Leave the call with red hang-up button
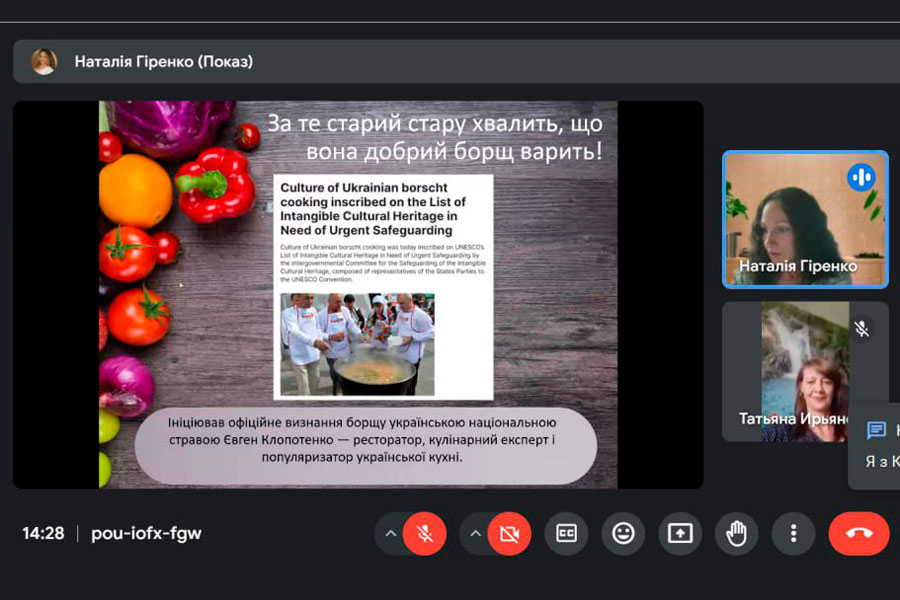This screenshot has width=900, height=600. pos(859,533)
